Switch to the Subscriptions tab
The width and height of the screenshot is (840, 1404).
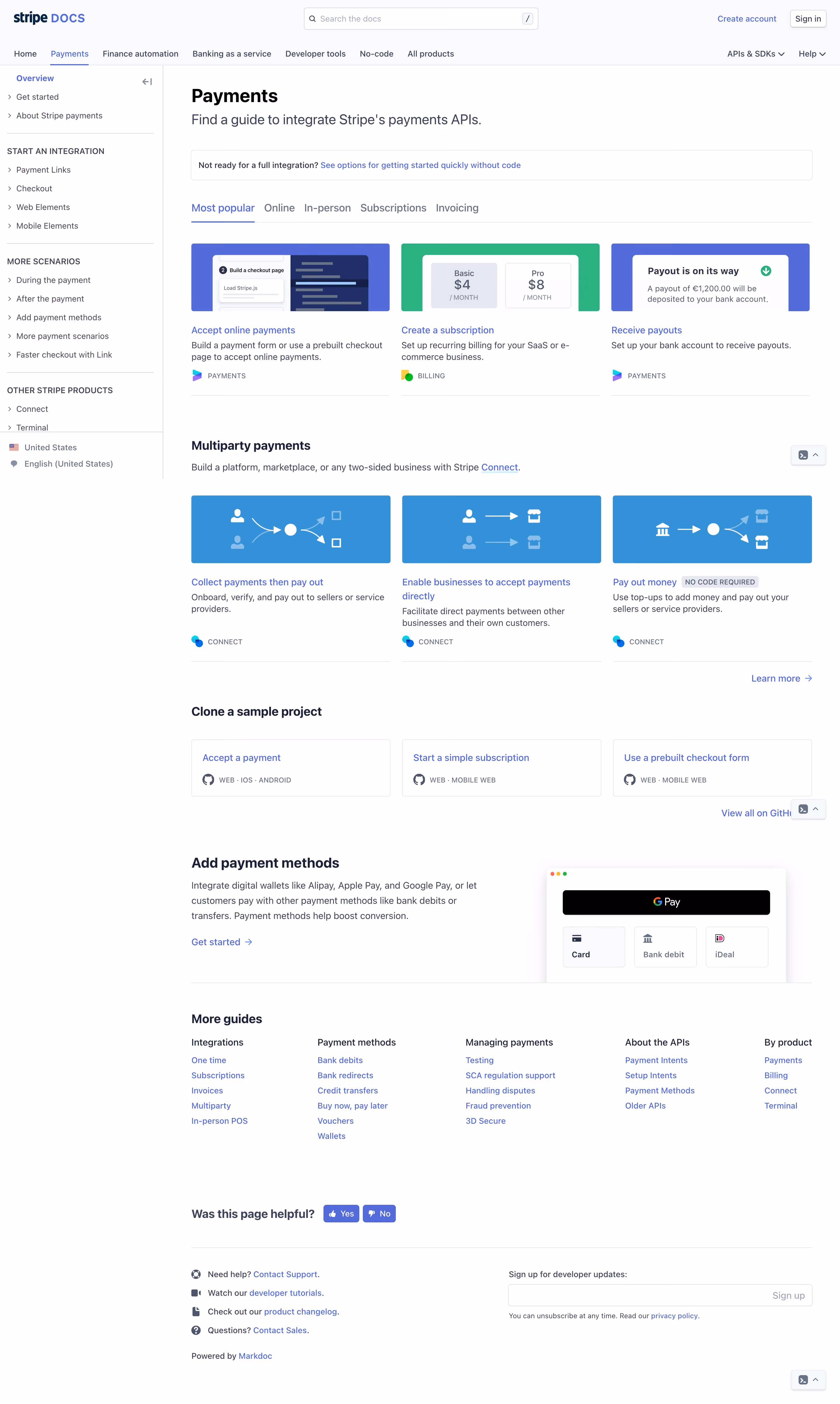click(x=393, y=208)
